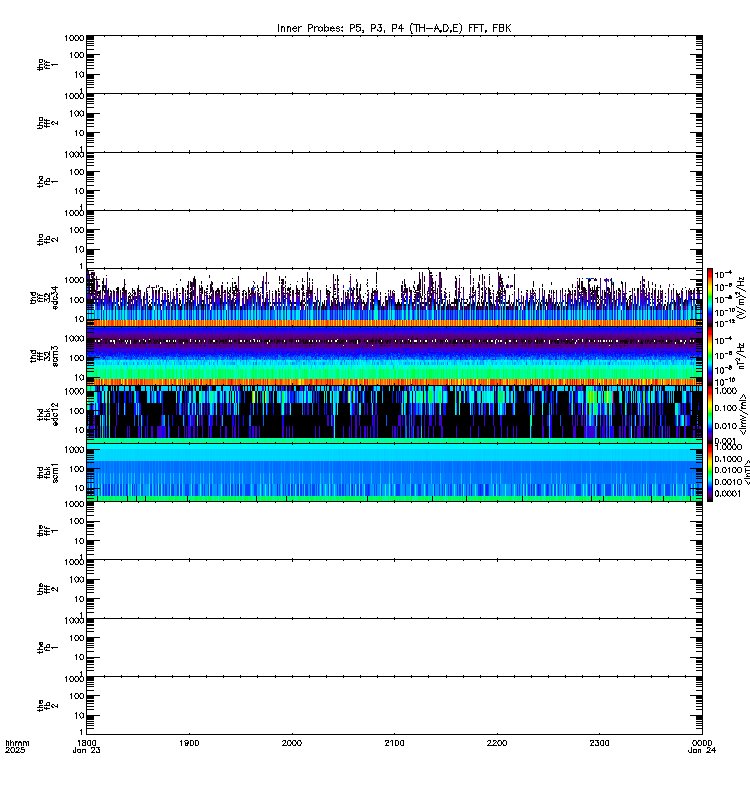Click the '<|mV/m|>' color bar unit label
Screen dimensions: 750x800
pos(744,414)
